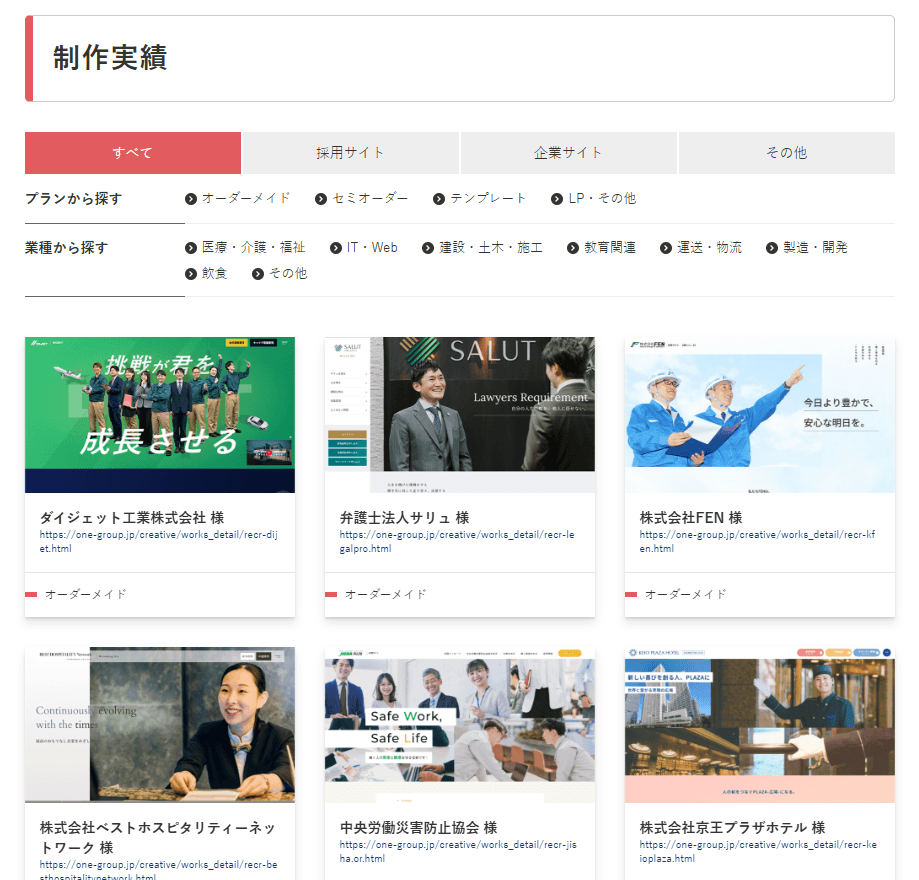The width and height of the screenshot is (919, 880).
Task: Filter by セミオーダー plan link
Action: (370, 199)
